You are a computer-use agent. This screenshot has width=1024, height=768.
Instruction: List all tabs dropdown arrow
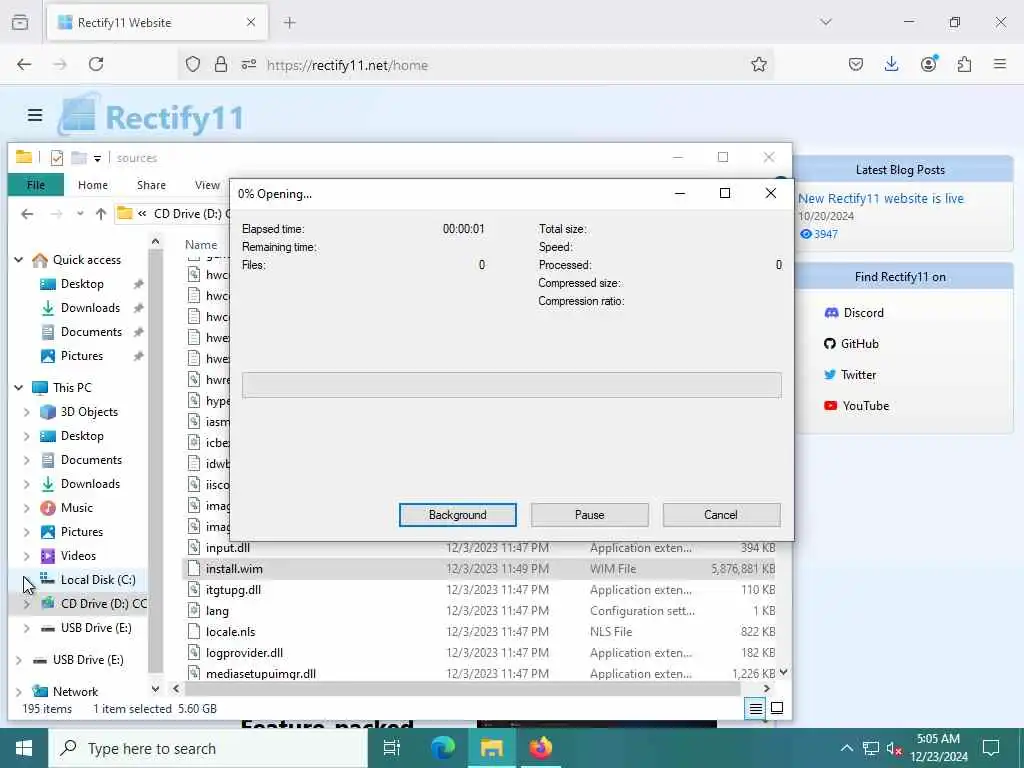pos(825,22)
